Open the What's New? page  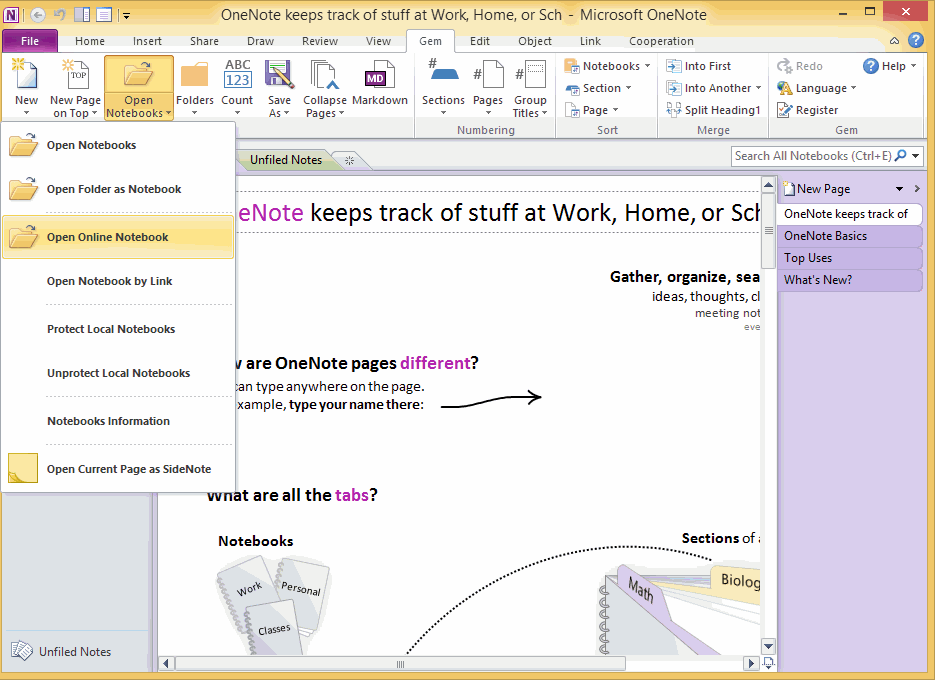(849, 280)
